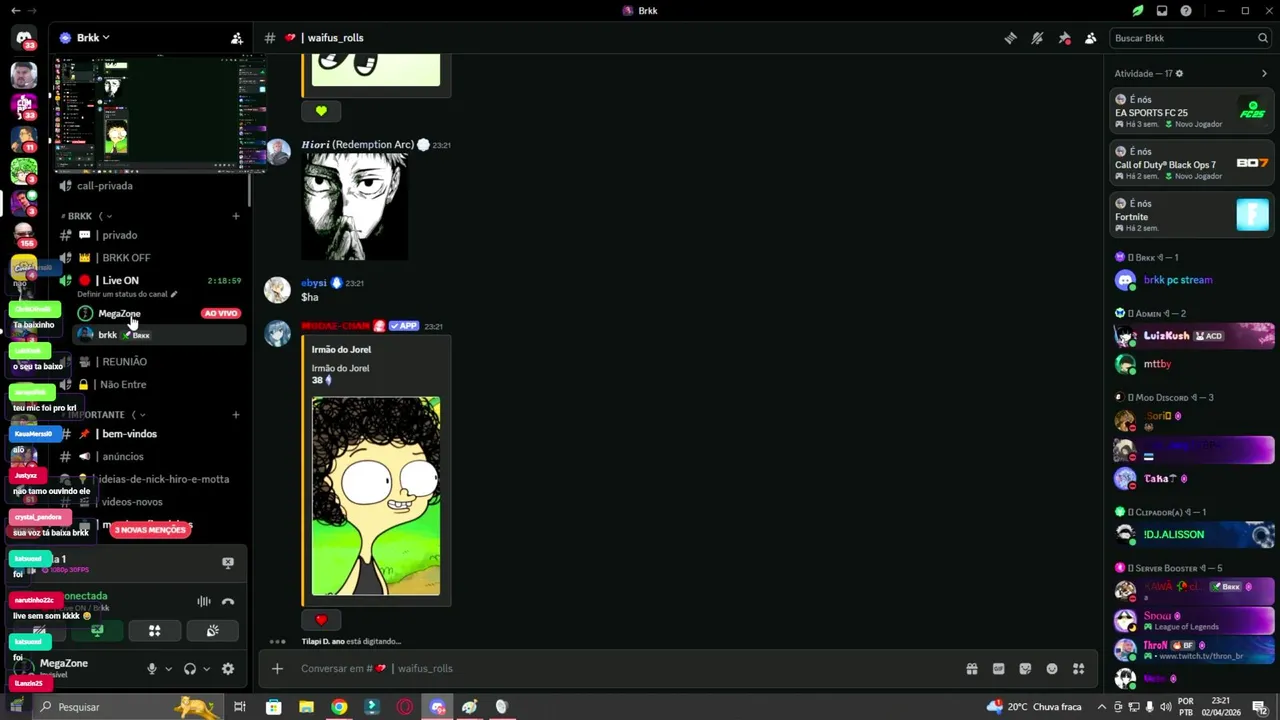The height and width of the screenshot is (720, 1280).
Task: Open pinned messages icon
Action: point(1064,38)
